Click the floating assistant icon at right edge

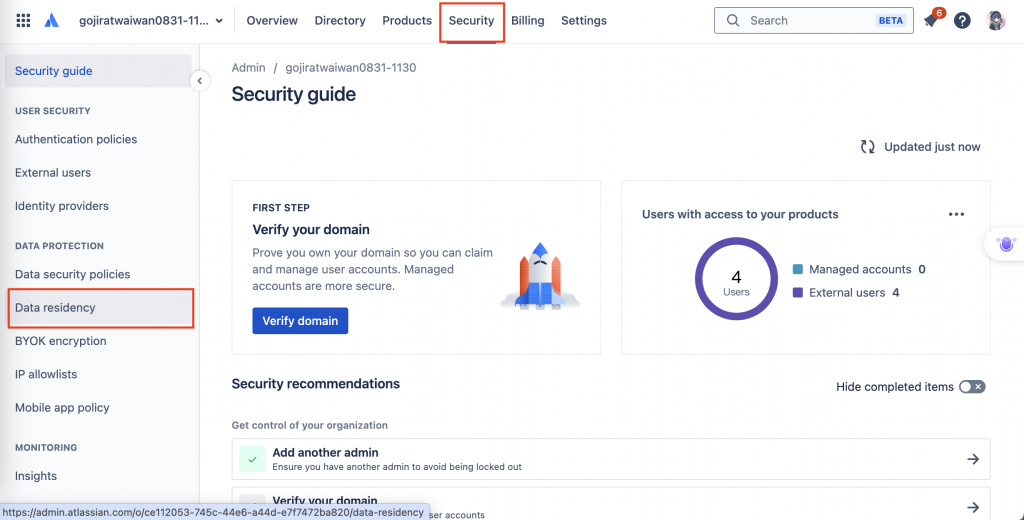pos(1006,243)
